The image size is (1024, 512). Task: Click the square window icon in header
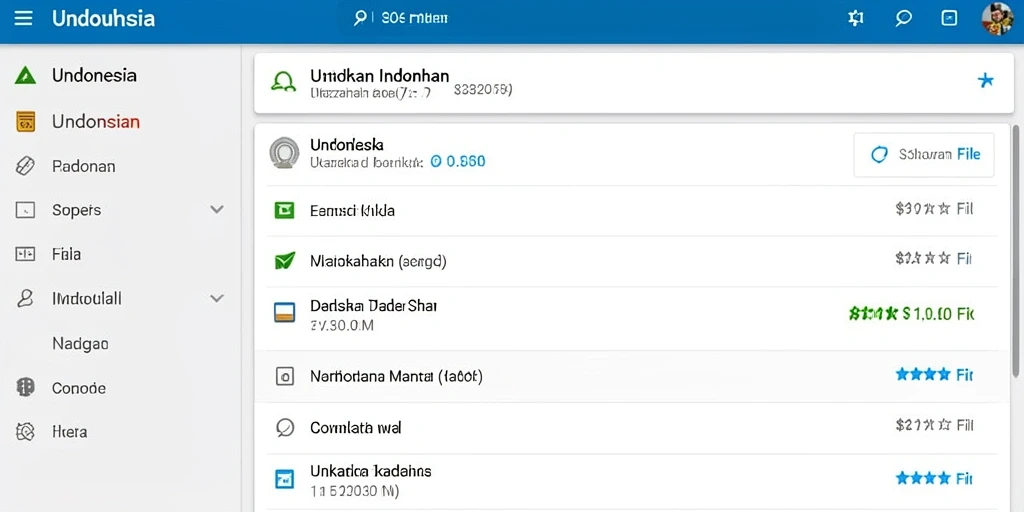(949, 18)
